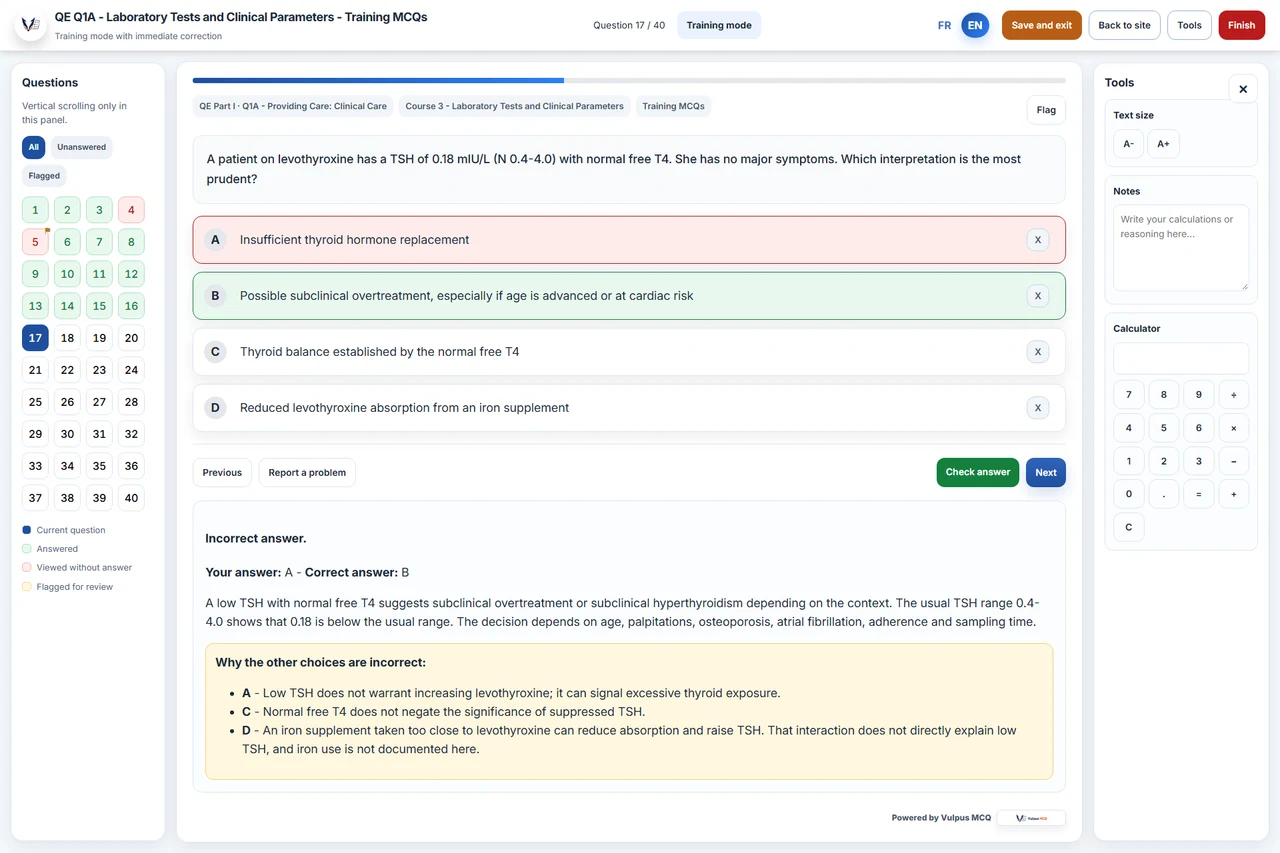Click Back to site button
Image resolution: width=1280 pixels, height=853 pixels.
coord(1124,25)
